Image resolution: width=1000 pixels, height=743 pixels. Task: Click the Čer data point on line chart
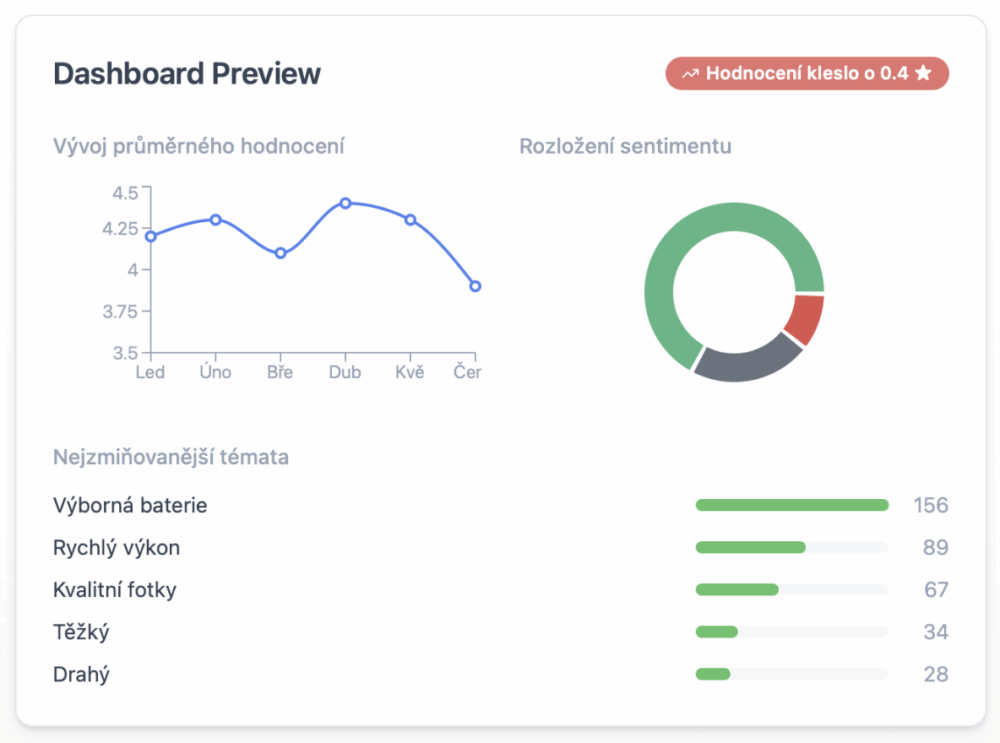[475, 286]
